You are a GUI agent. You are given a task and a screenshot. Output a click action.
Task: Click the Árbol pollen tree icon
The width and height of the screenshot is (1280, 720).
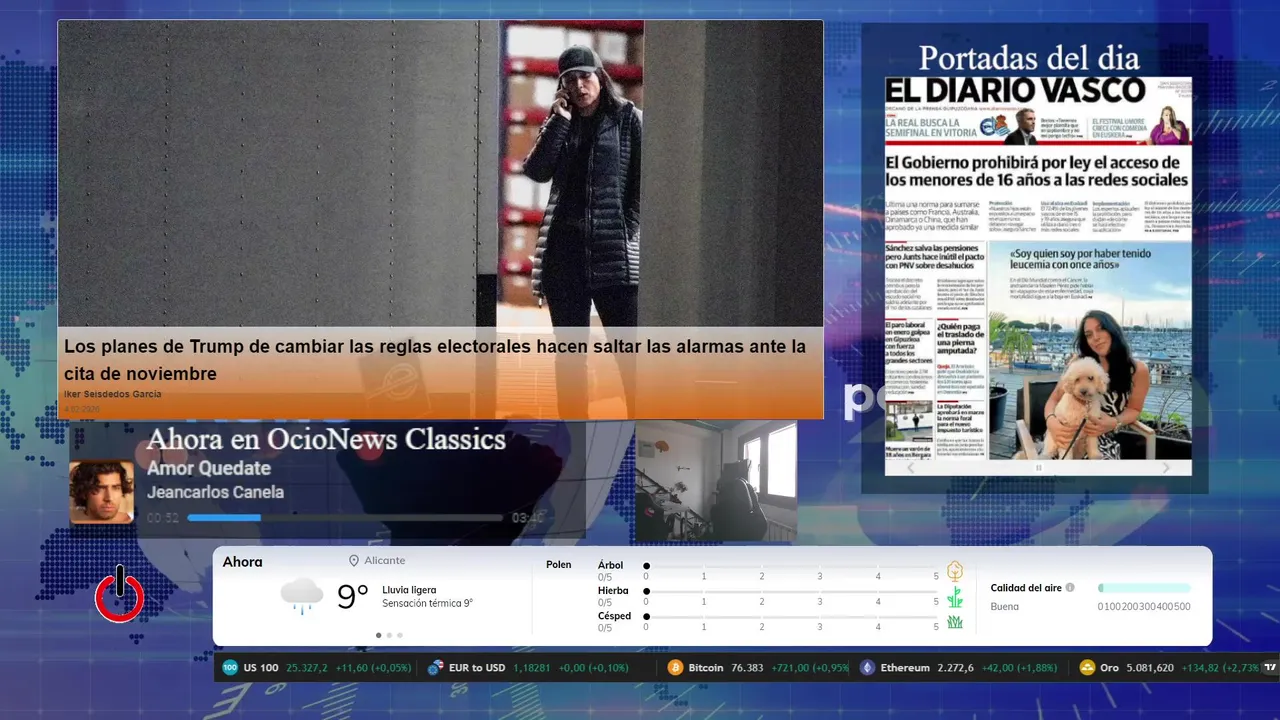click(x=955, y=572)
